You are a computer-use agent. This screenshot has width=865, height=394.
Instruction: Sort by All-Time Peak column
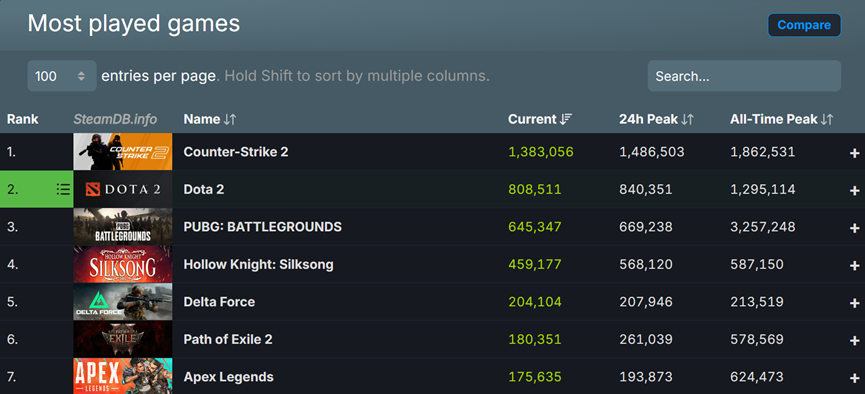[x=782, y=119]
